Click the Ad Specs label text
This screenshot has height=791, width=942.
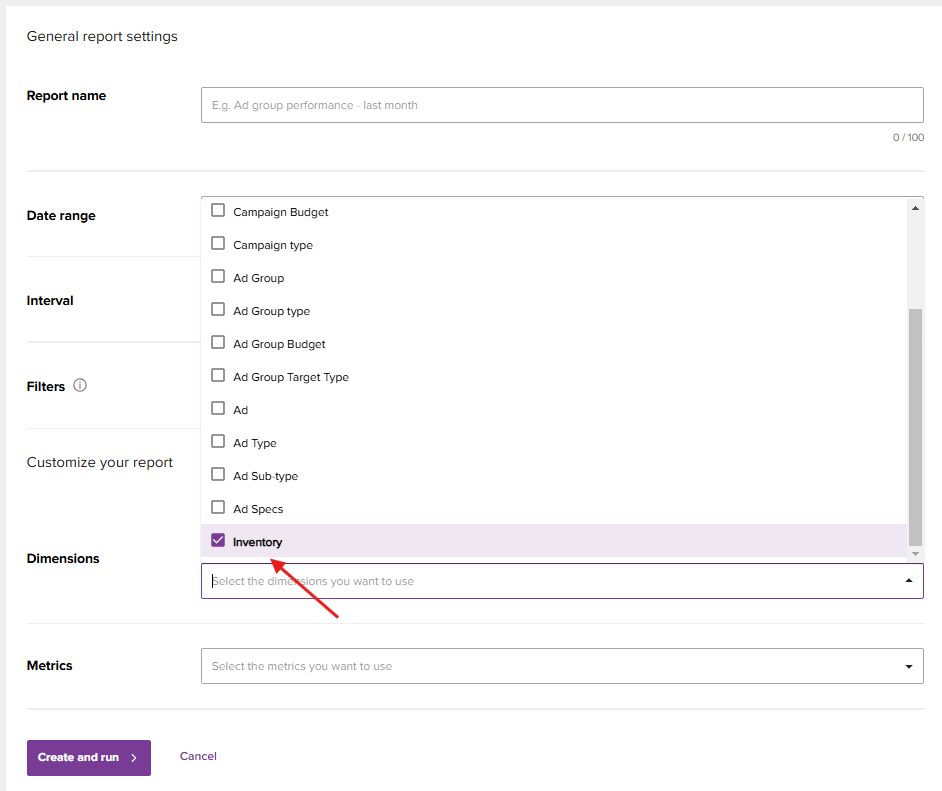258,509
